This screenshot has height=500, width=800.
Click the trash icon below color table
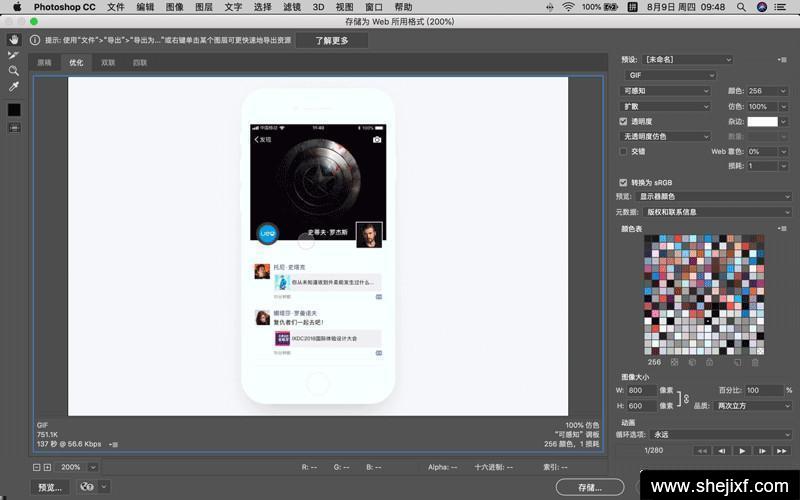(x=755, y=362)
